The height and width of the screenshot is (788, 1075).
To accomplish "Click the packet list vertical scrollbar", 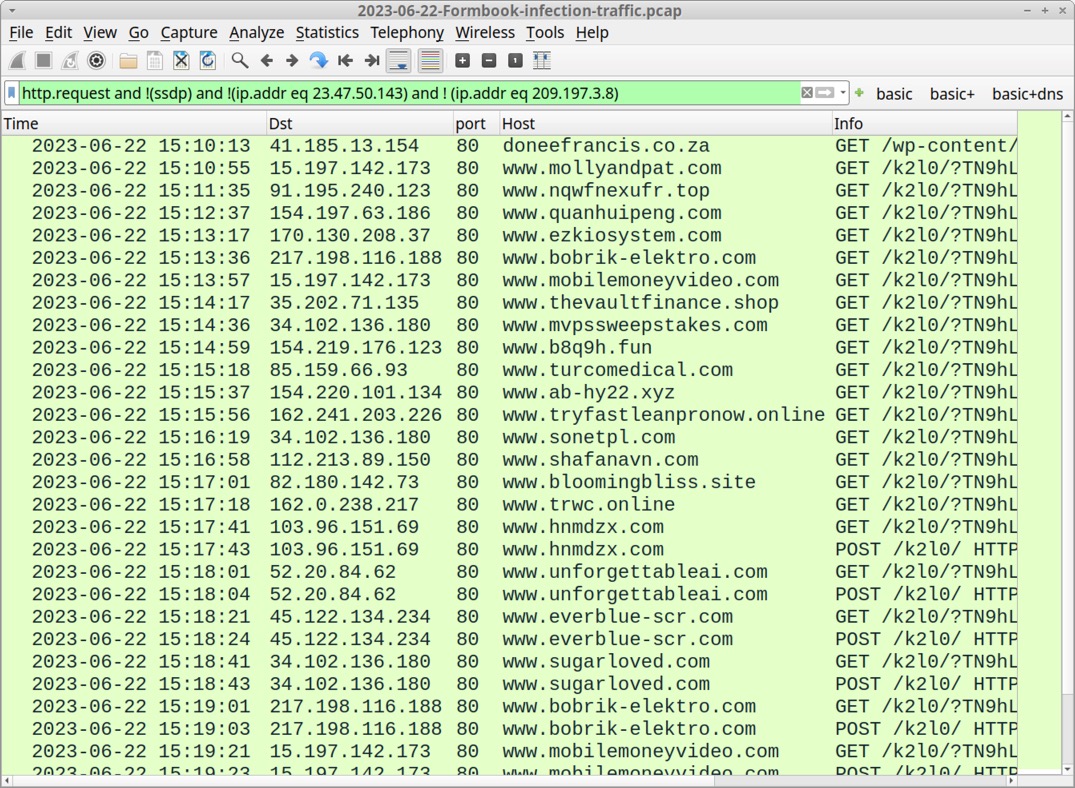I will tap(1067, 442).
